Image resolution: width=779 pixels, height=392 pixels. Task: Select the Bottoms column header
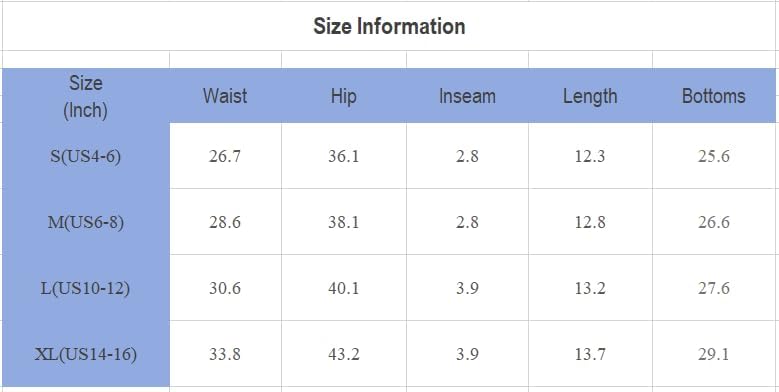pos(714,96)
